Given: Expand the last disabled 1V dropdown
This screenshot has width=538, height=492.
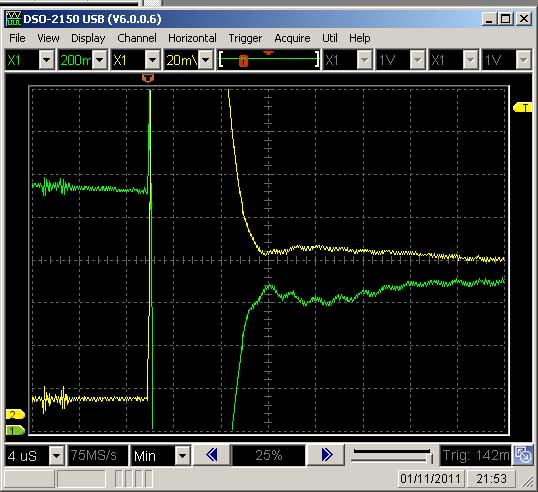Looking at the screenshot, I should (x=524, y=60).
